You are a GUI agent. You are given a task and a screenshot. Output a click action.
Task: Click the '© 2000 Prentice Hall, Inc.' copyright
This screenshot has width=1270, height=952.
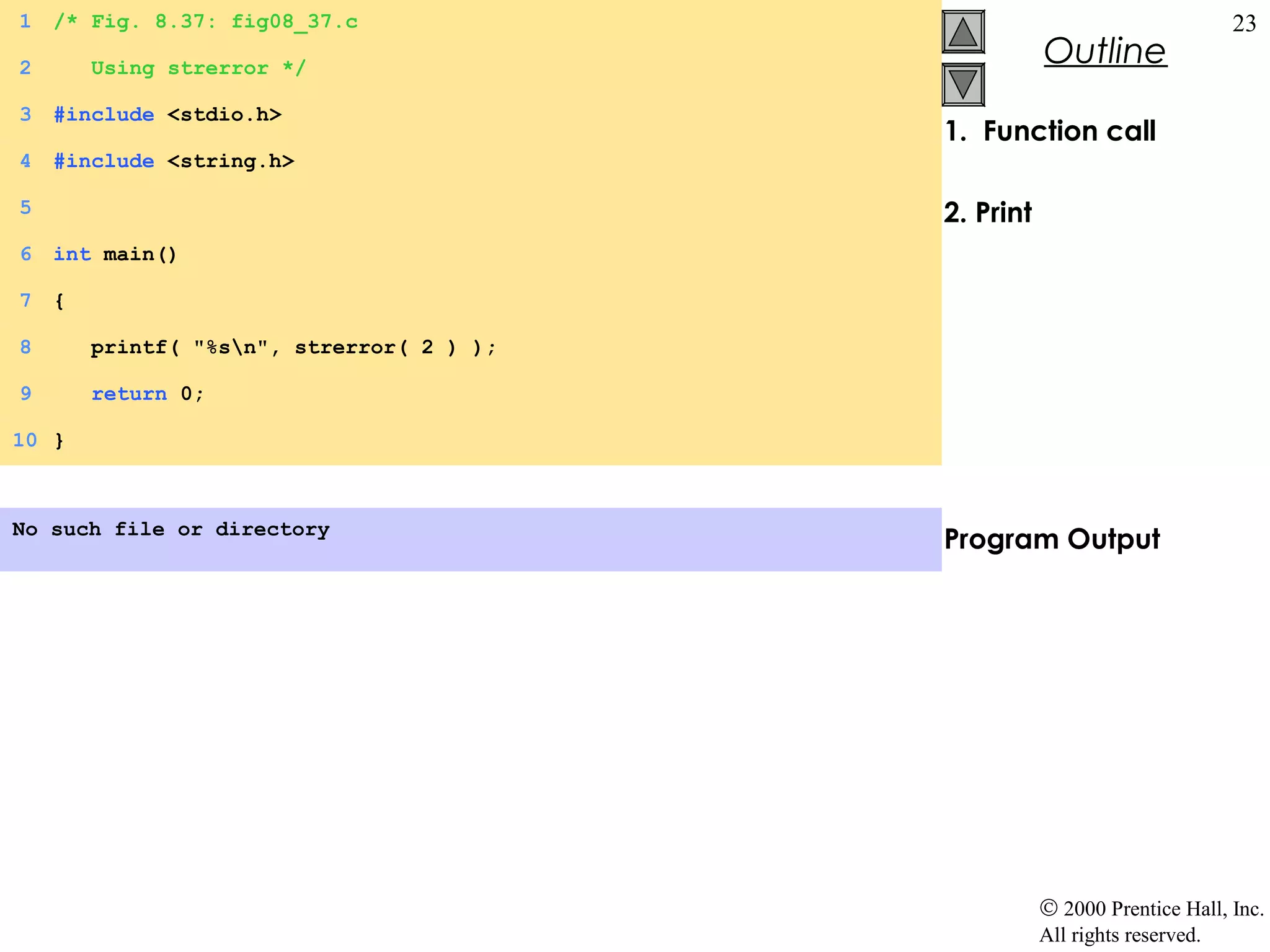tap(1152, 909)
